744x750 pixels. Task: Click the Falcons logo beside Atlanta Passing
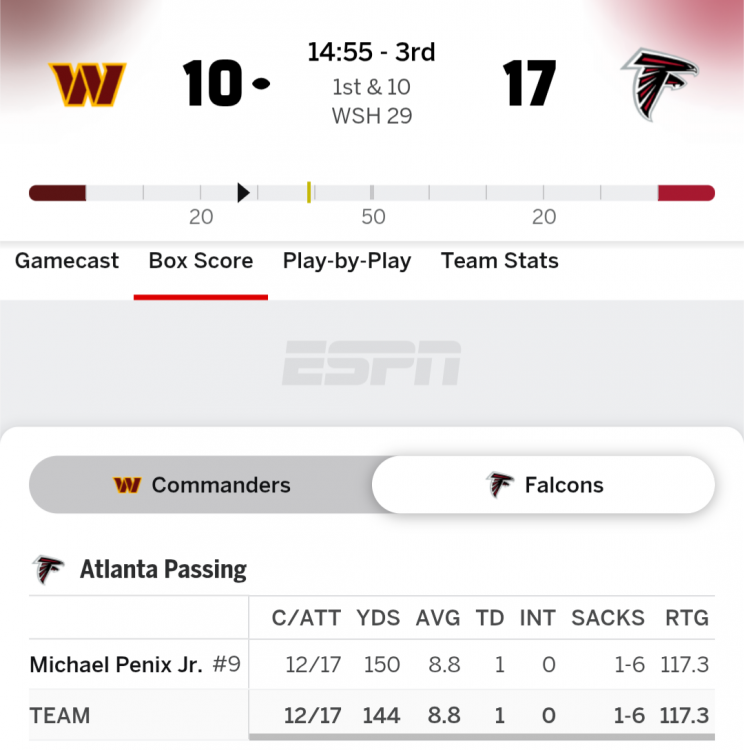47,570
